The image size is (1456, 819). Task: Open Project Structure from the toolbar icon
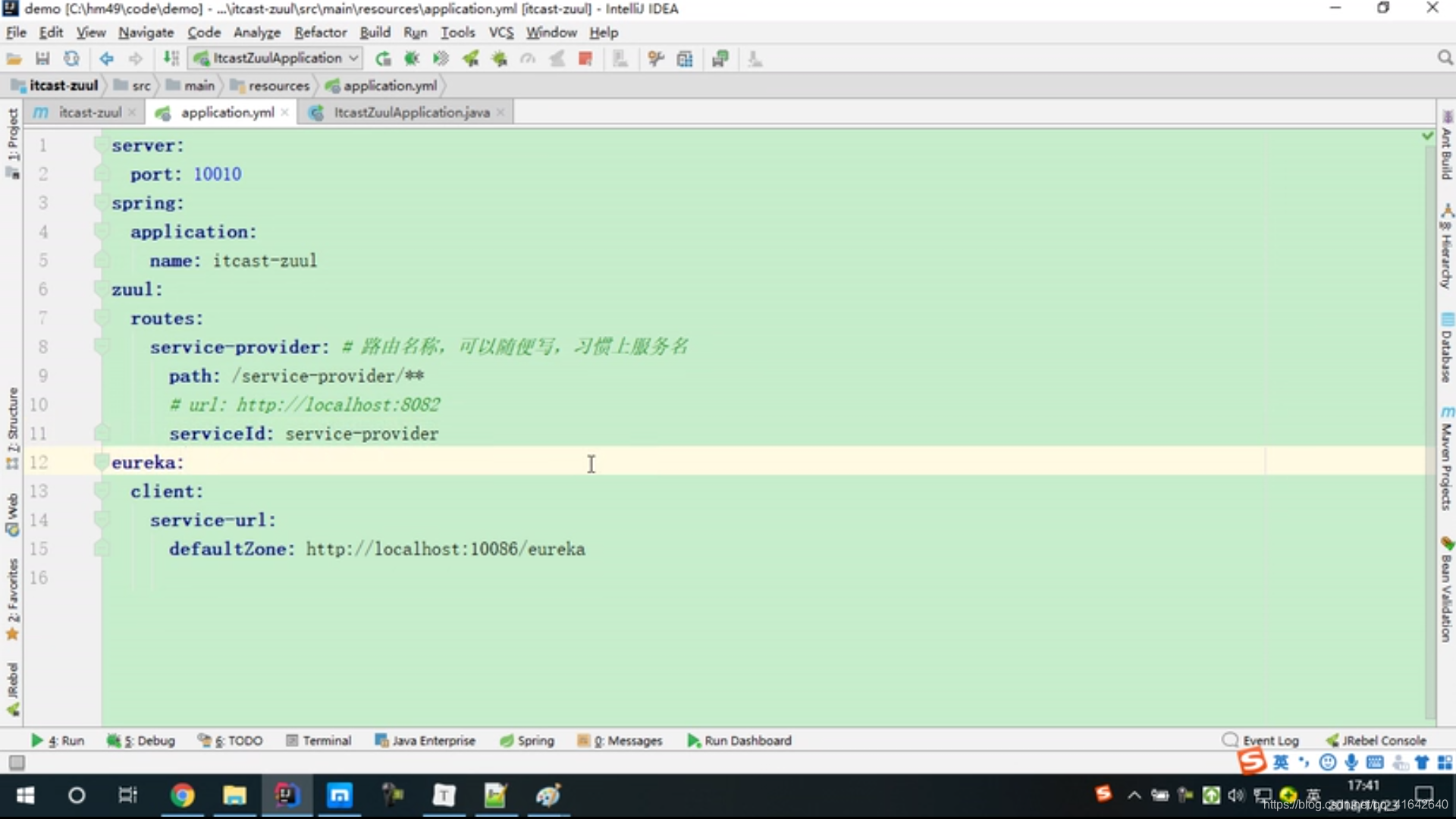pyautogui.click(x=685, y=58)
